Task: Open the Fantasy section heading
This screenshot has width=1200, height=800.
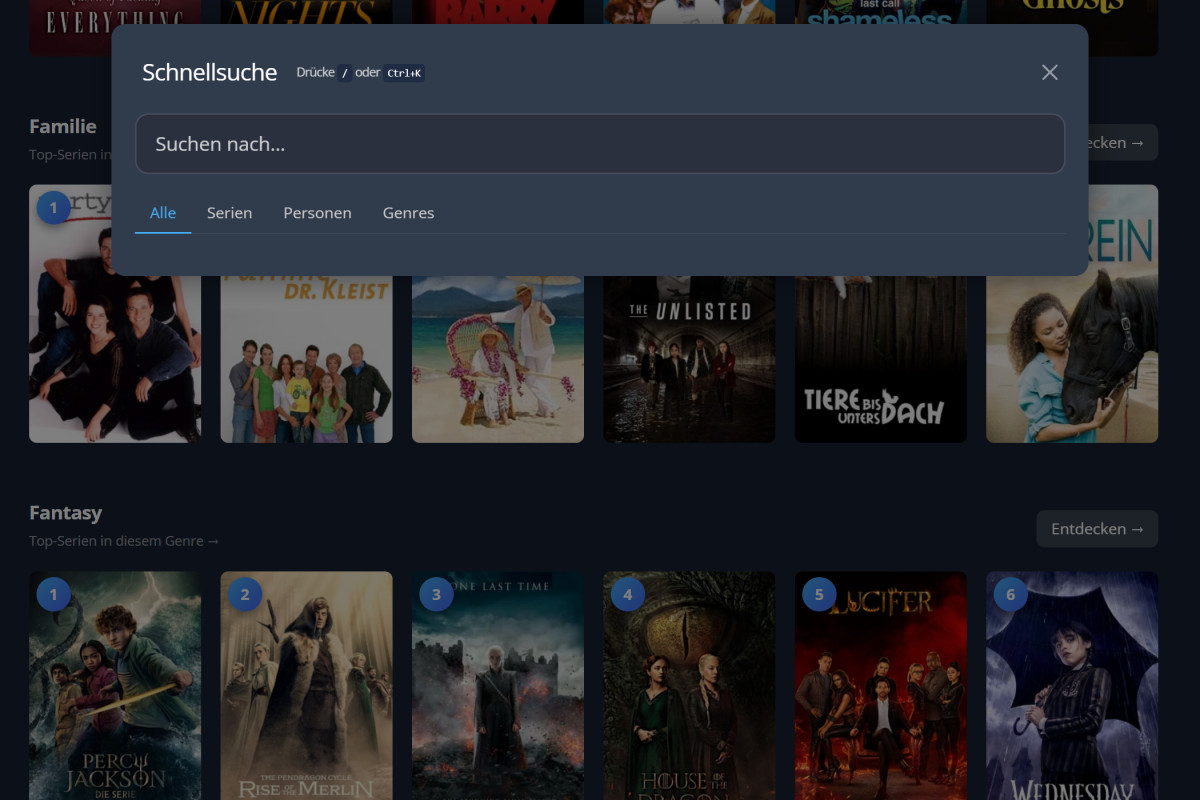Action: point(66,513)
